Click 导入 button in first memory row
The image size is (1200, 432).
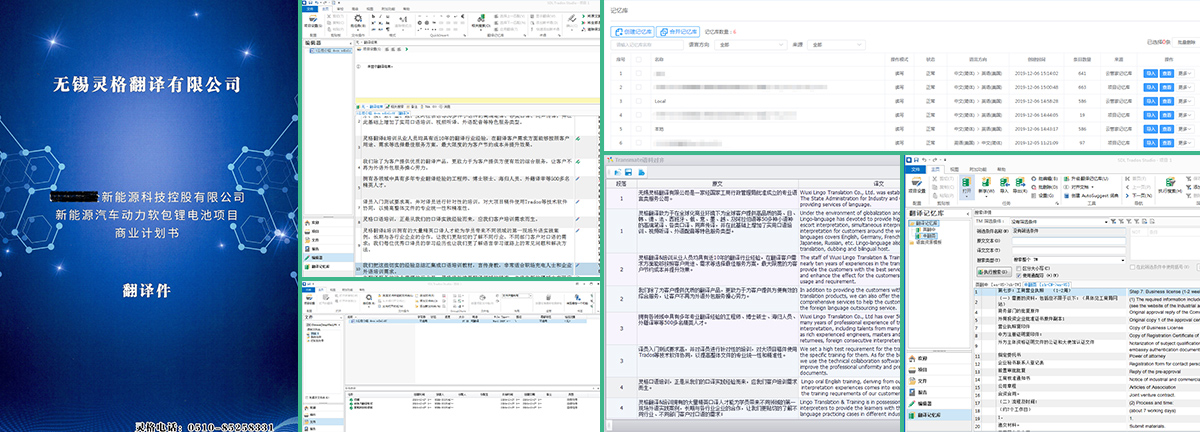1150,73
